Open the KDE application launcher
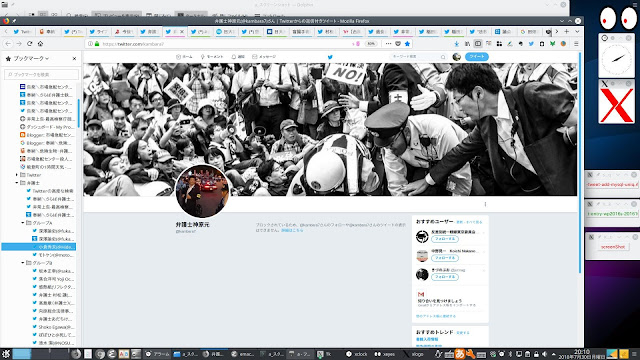The width and height of the screenshot is (640, 360). (6, 354)
